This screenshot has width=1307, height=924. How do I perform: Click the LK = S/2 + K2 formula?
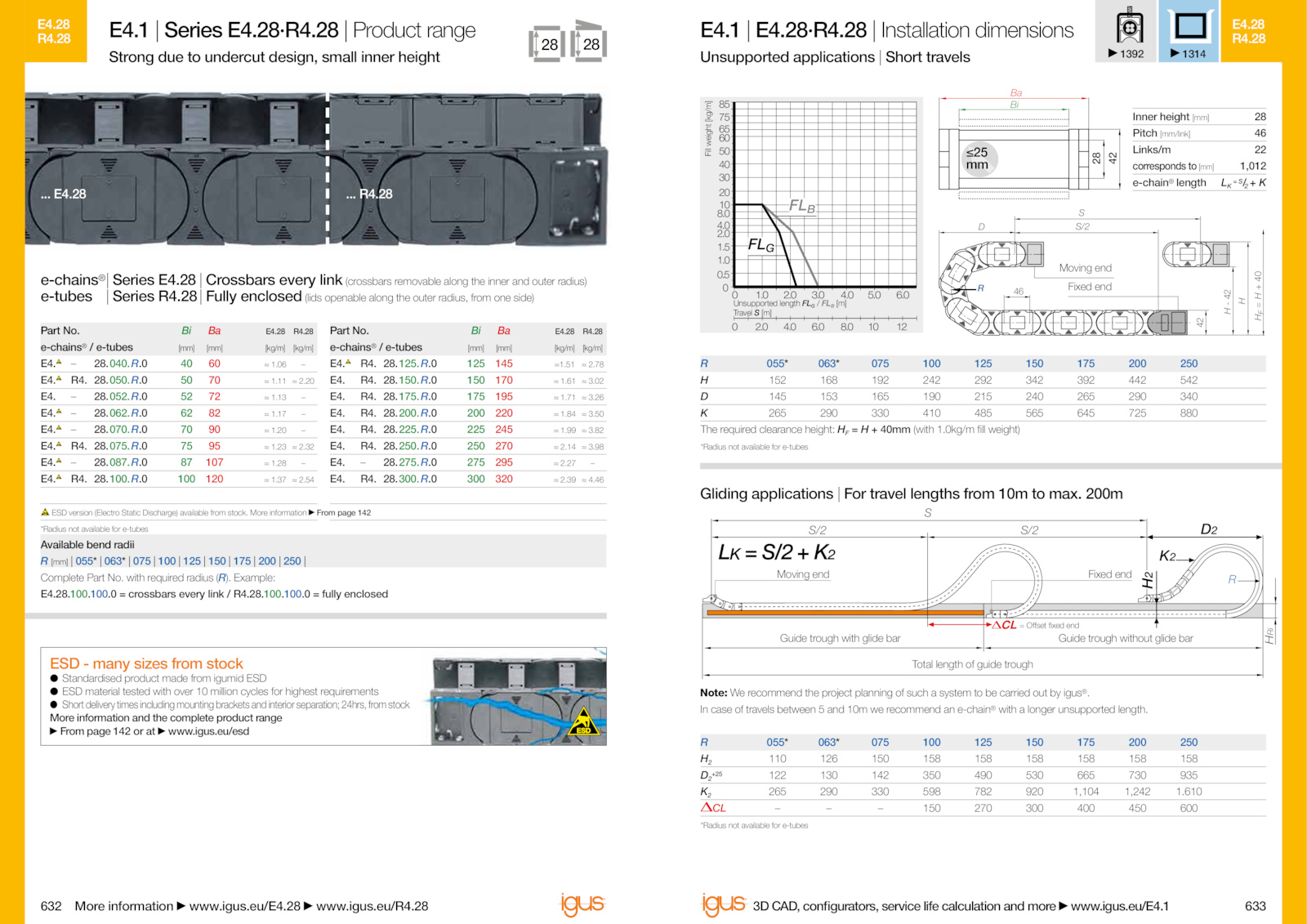(777, 552)
